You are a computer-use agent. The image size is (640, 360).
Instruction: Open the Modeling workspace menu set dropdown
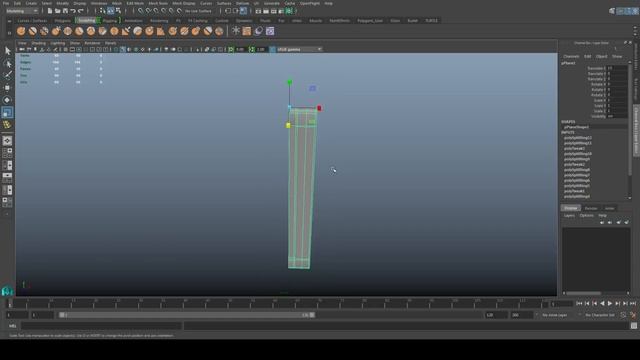[x=22, y=11]
